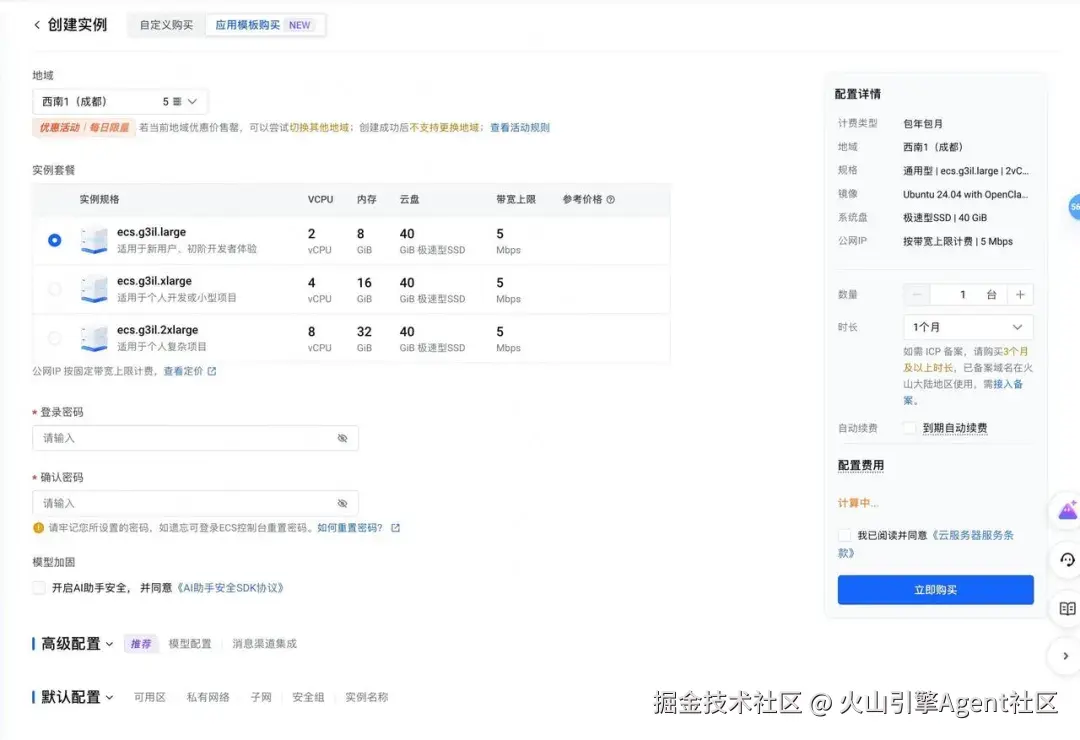Select the ecs.g3il.xlarge instance radio button
Viewport: 1080px width, 740px height.
tap(55, 289)
